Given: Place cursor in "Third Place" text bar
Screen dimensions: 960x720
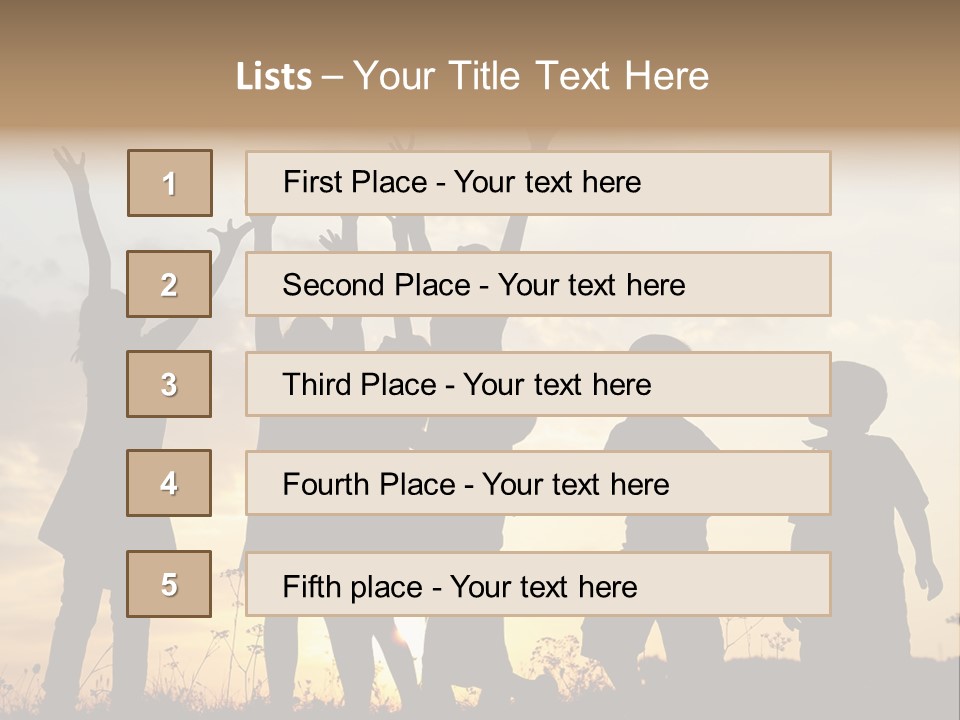Looking at the screenshot, I should click(x=538, y=384).
